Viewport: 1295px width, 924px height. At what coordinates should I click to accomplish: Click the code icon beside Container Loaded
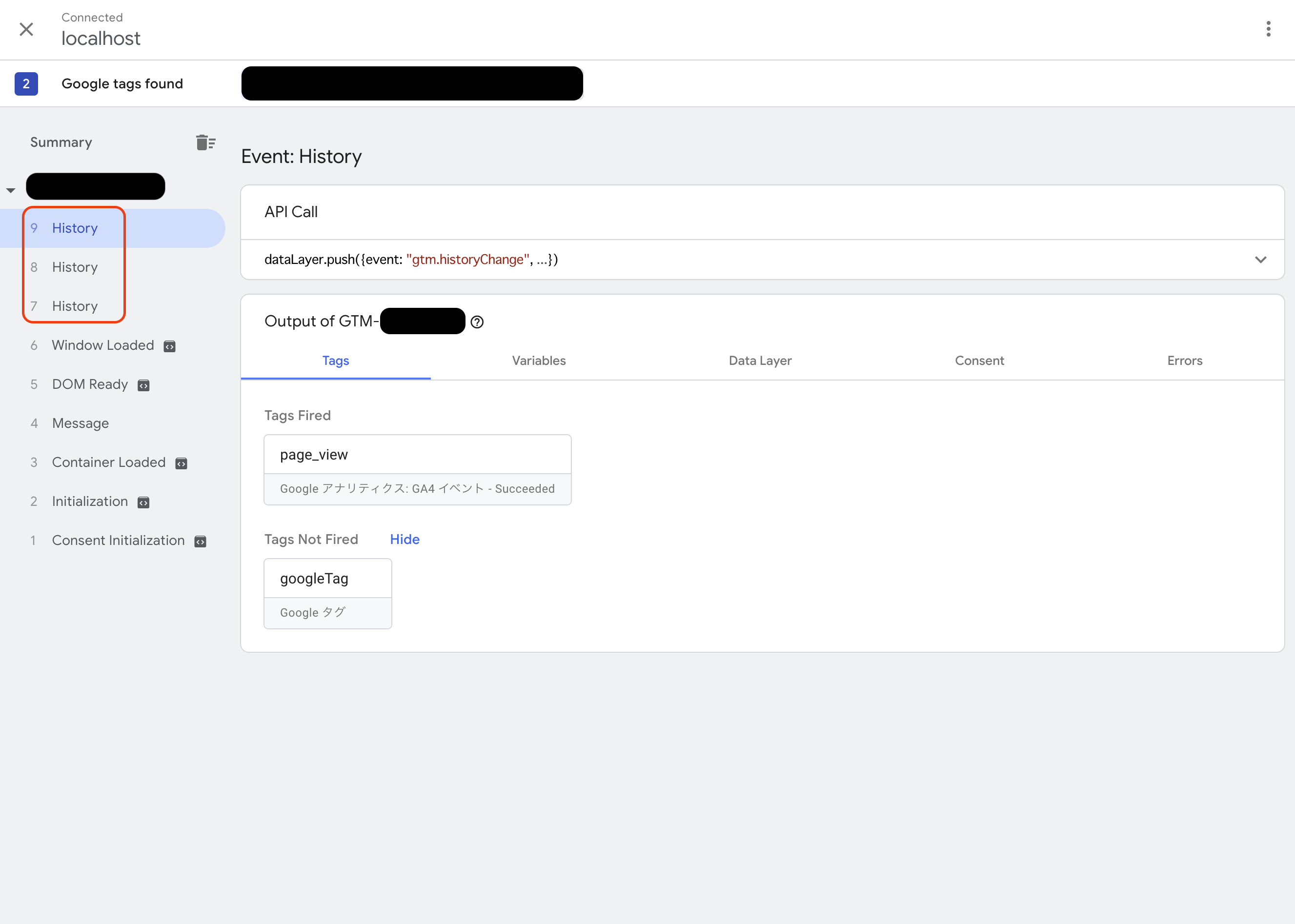click(182, 463)
